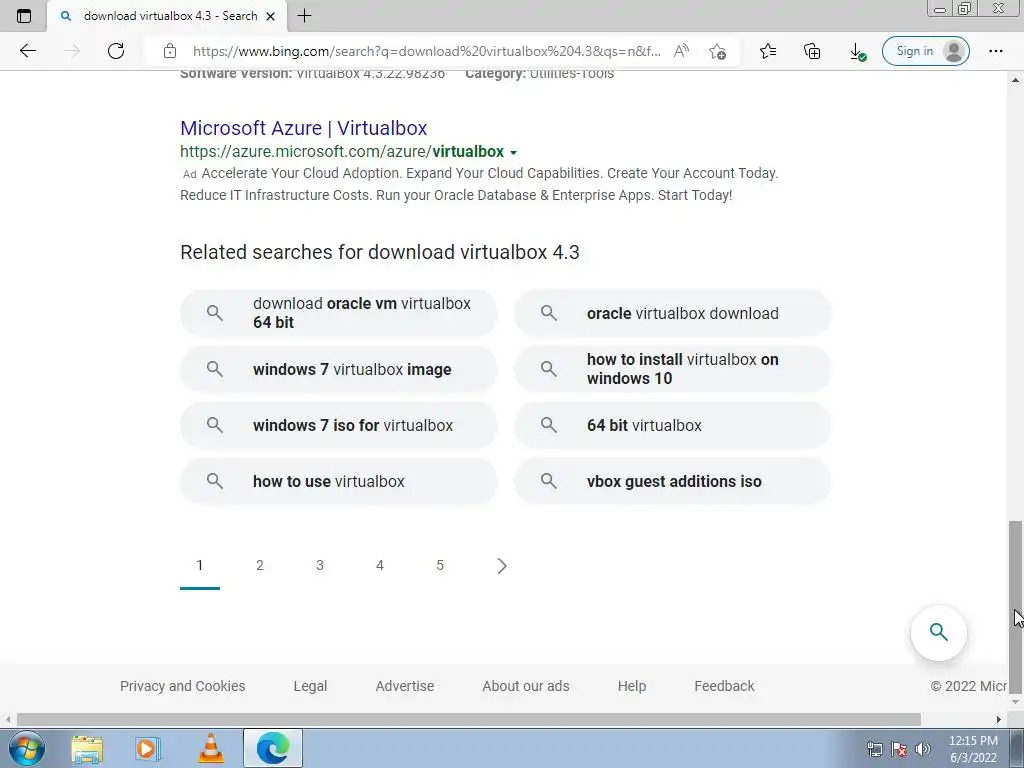Search vbox guest additions iso
The height and width of the screenshot is (768, 1024).
(673, 481)
